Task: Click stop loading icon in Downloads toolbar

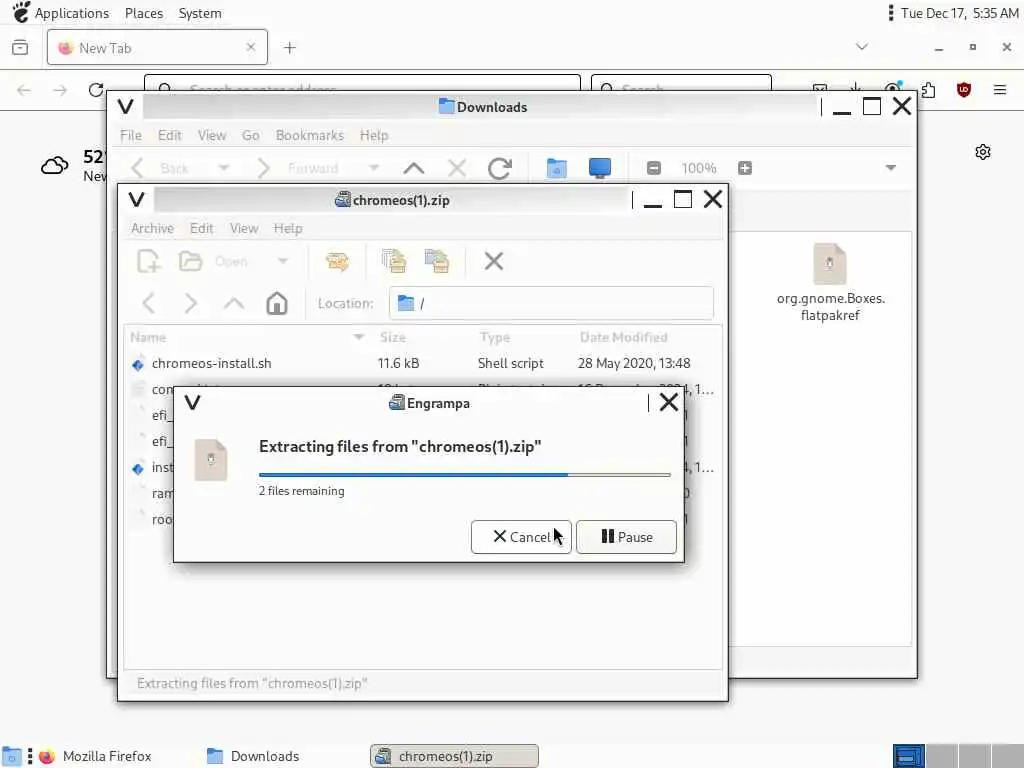Action: click(x=457, y=168)
